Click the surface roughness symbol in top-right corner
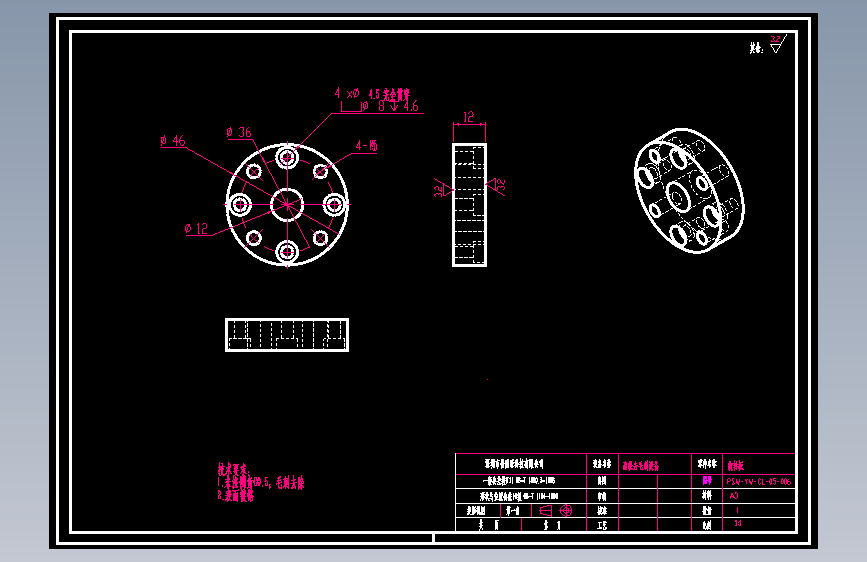 point(778,44)
